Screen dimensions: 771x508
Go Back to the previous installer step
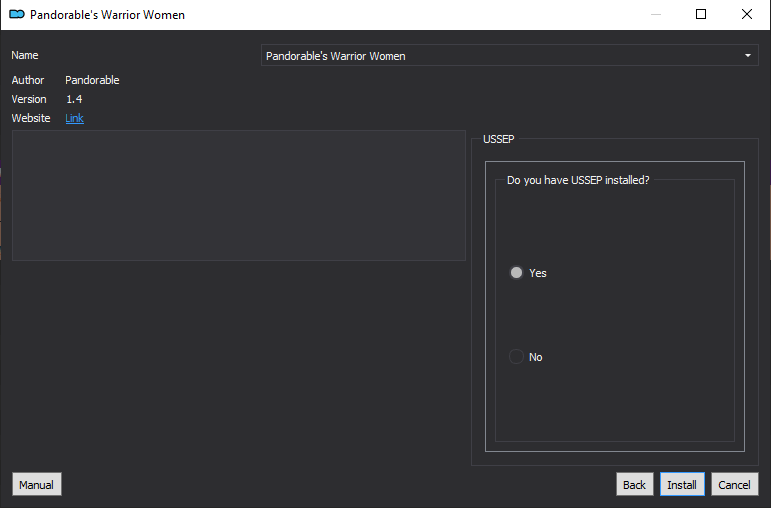click(634, 484)
